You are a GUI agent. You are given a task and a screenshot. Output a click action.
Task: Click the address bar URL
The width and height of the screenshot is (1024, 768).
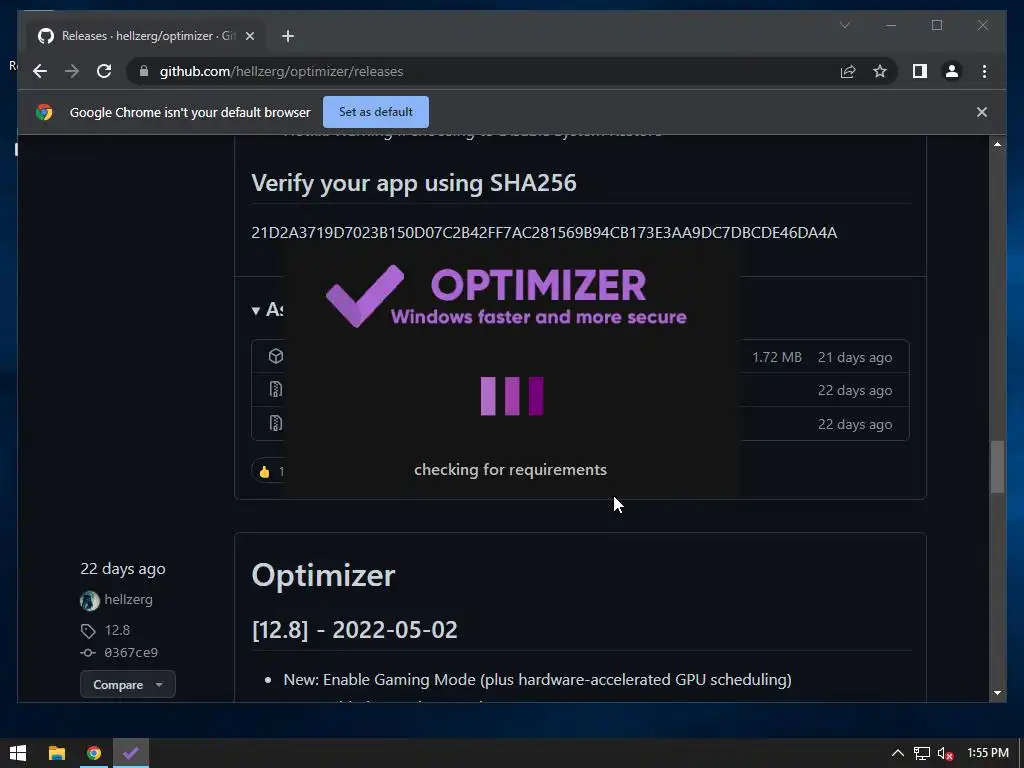tap(281, 71)
